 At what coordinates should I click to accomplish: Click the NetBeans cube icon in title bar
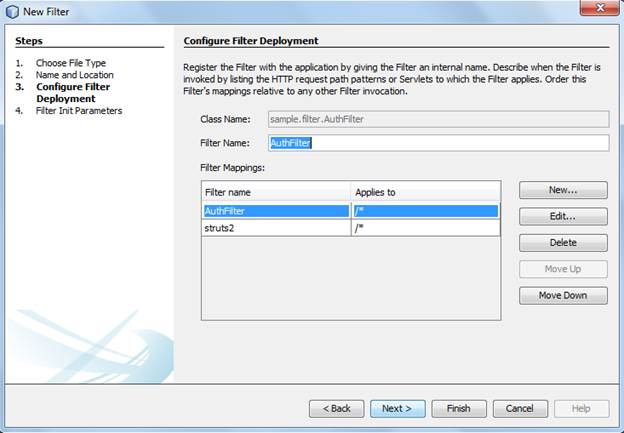click(12, 12)
